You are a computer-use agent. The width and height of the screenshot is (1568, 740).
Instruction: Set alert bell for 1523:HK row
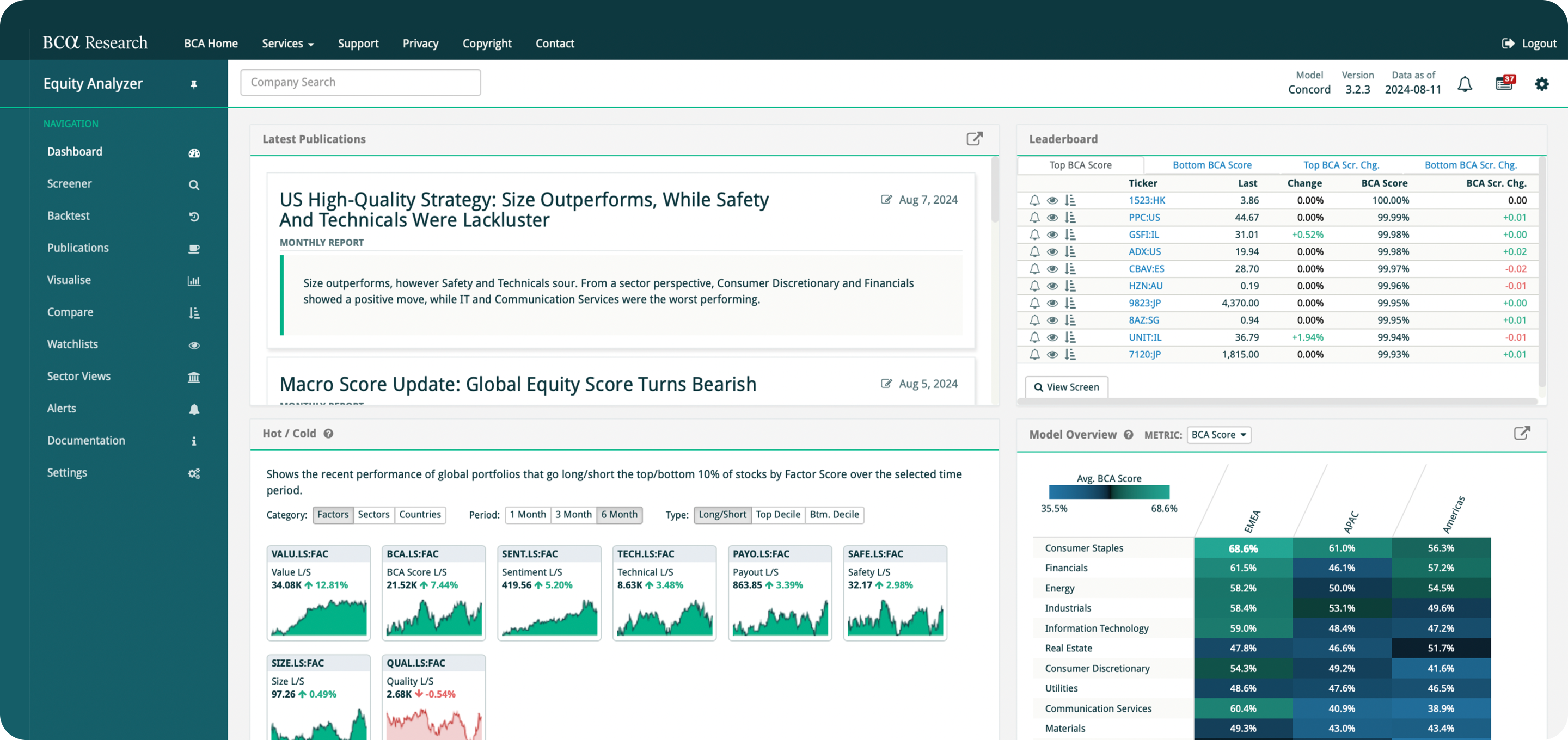coord(1034,200)
